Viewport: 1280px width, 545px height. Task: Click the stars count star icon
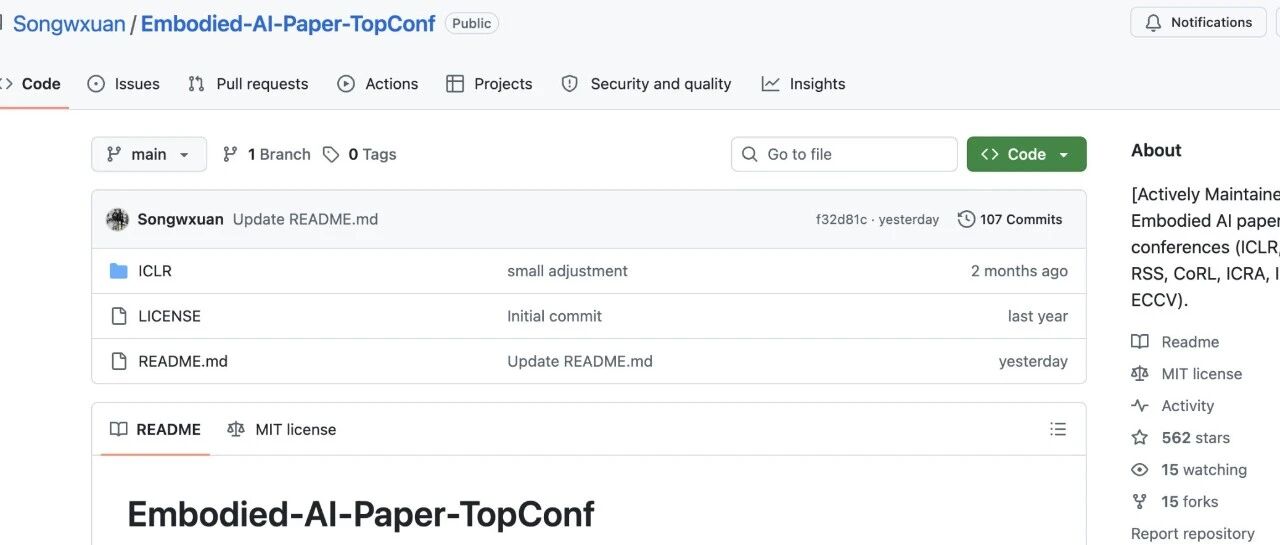(x=1140, y=438)
